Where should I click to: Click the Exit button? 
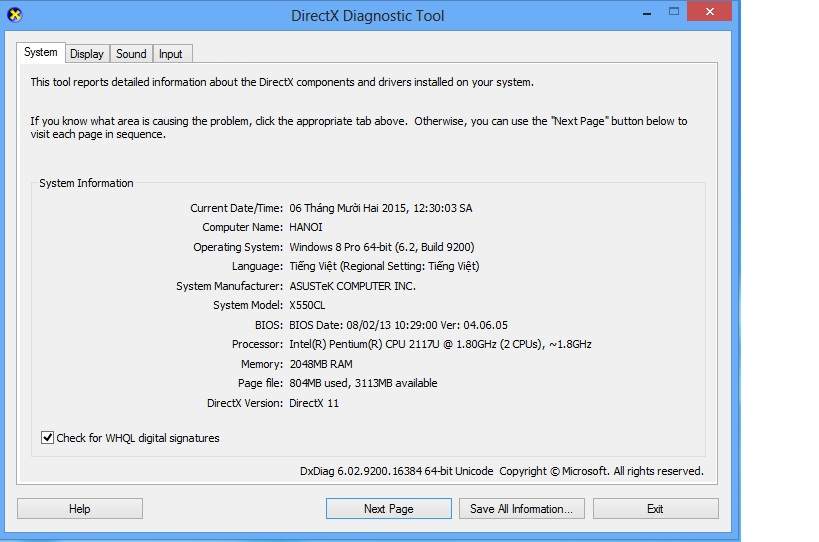tap(656, 509)
